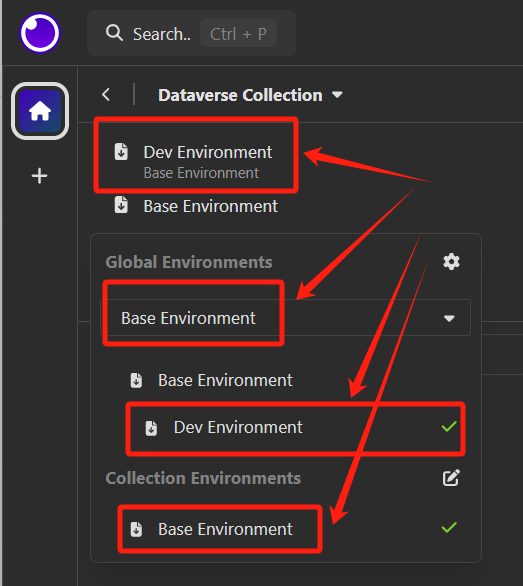This screenshot has height=586, width=523.
Task: Click the Dataverse Collection dropdown arrow
Action: [x=337, y=95]
